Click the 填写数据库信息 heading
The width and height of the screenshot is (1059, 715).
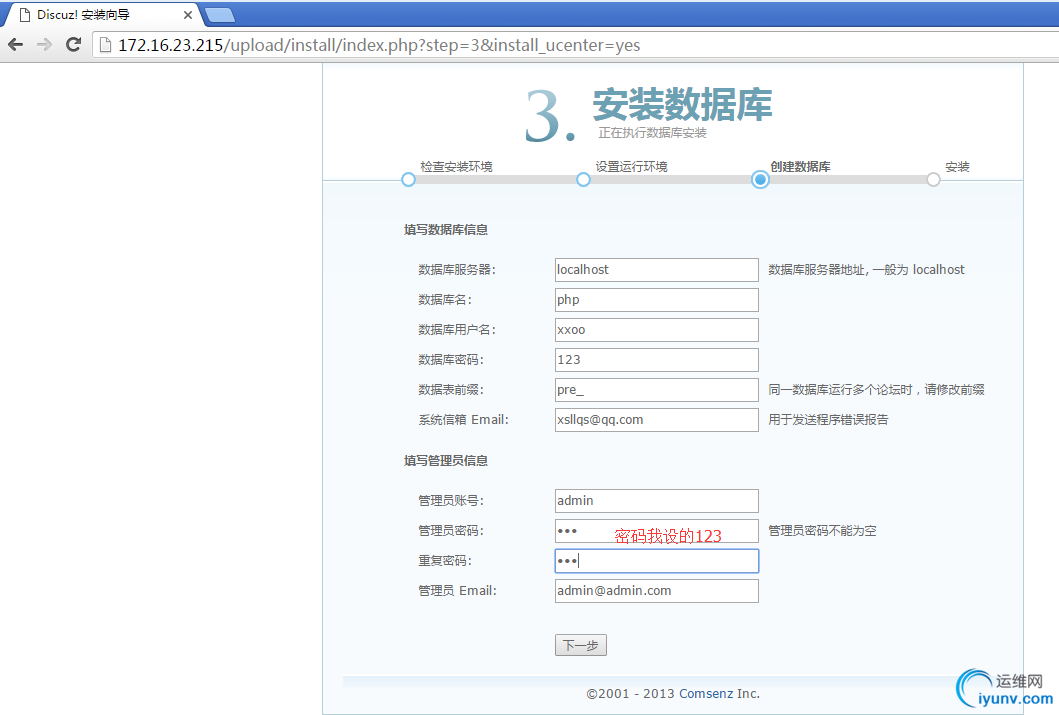point(446,230)
